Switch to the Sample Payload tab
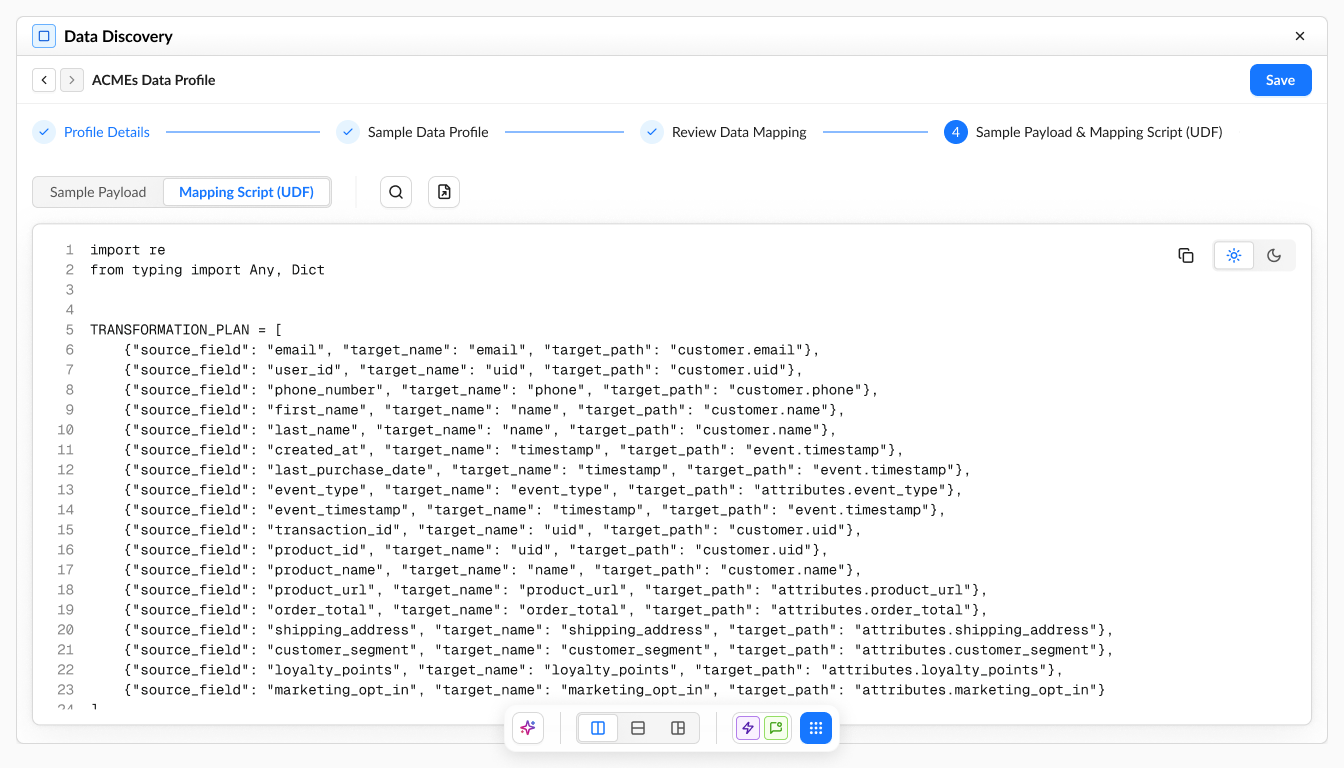This screenshot has width=1344, height=768. 98,192
